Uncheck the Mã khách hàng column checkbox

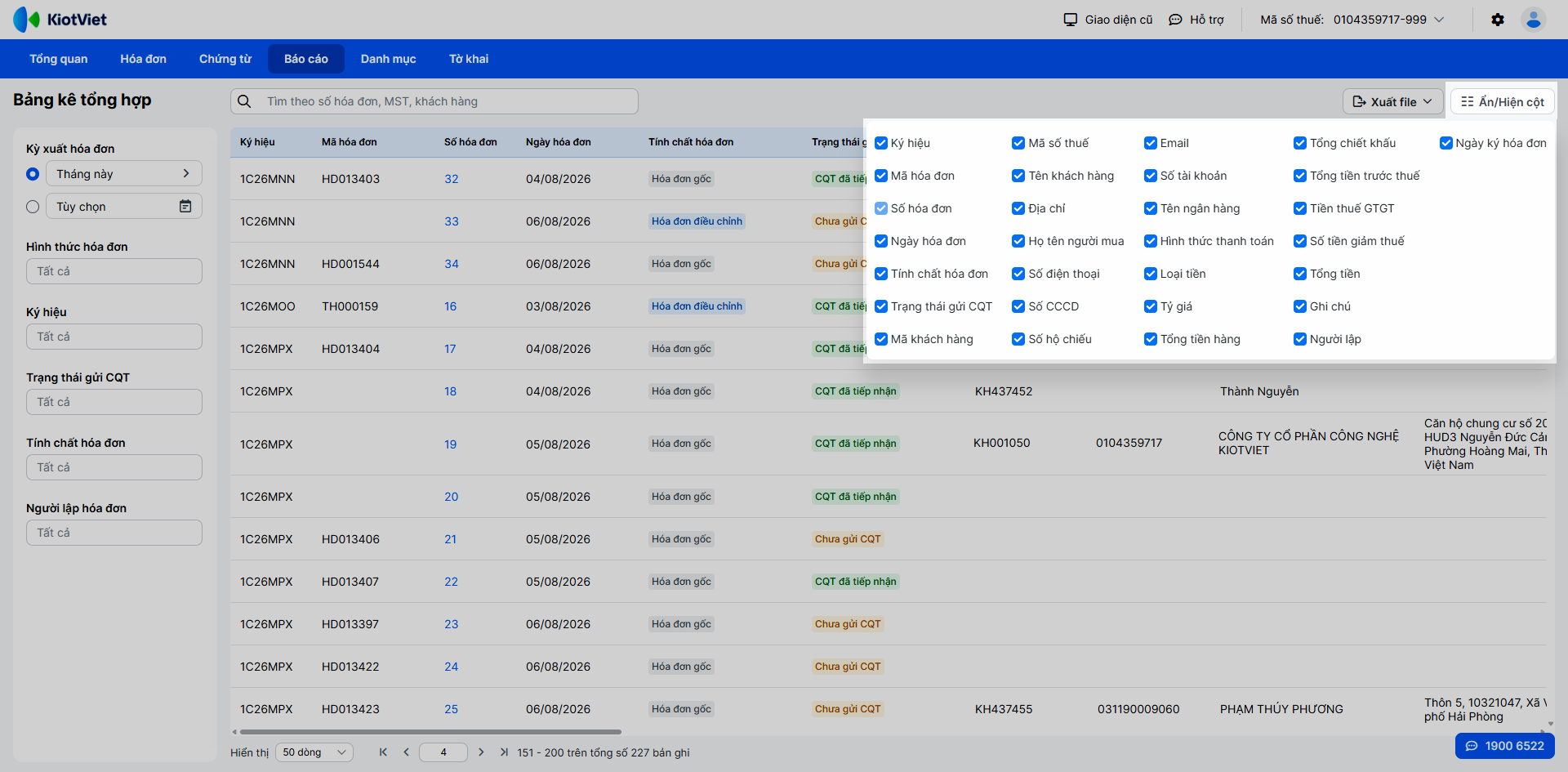[x=880, y=339]
